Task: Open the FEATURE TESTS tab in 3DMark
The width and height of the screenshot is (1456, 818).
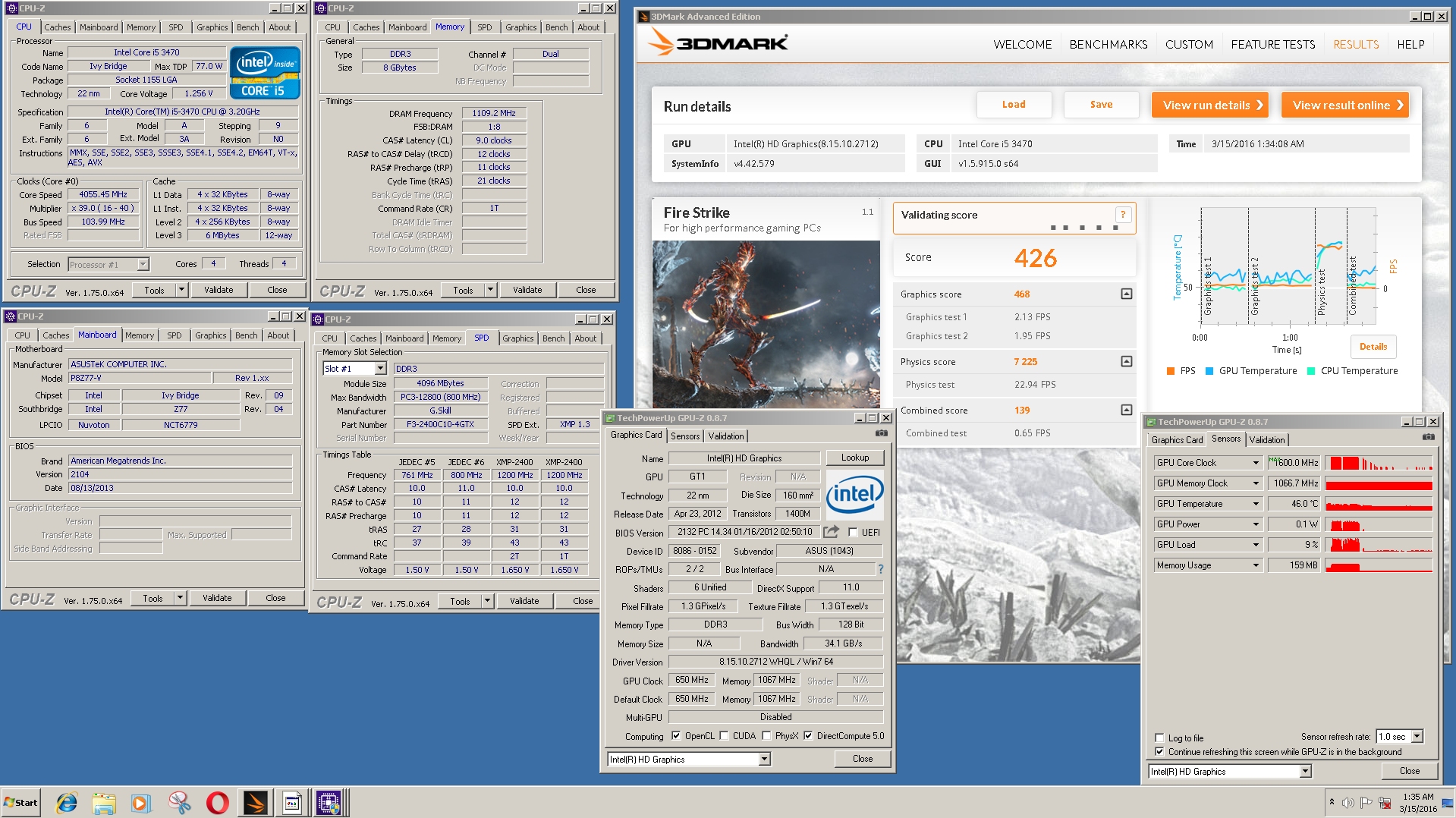Action: point(1273,45)
